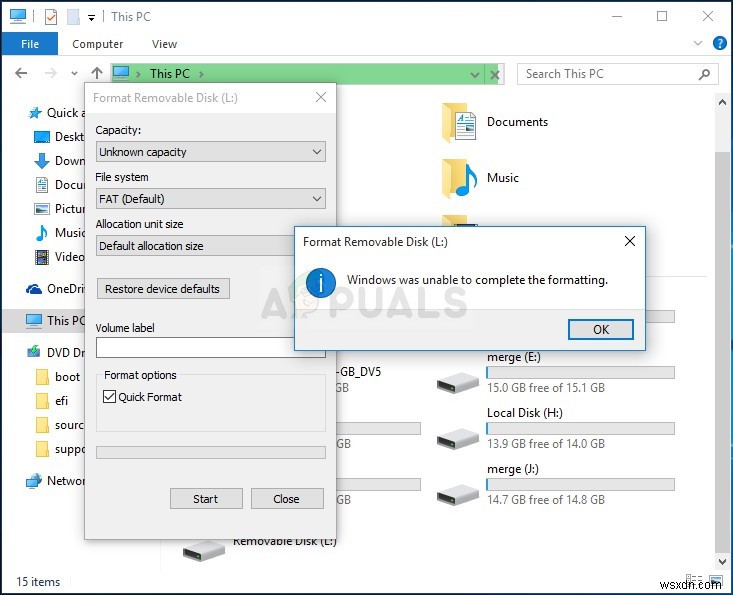Image resolution: width=733 pixels, height=595 pixels.
Task: Select Network in the navigation pane
Action: tap(55, 481)
